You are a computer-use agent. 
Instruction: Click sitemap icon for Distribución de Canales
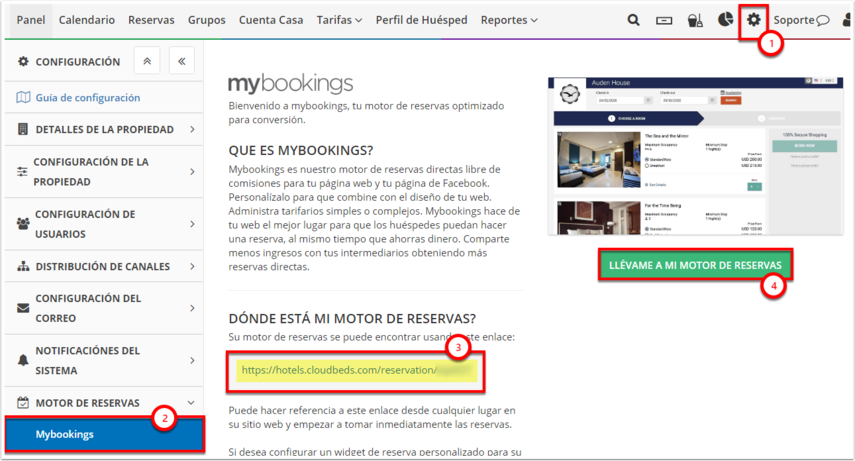pos(23,267)
